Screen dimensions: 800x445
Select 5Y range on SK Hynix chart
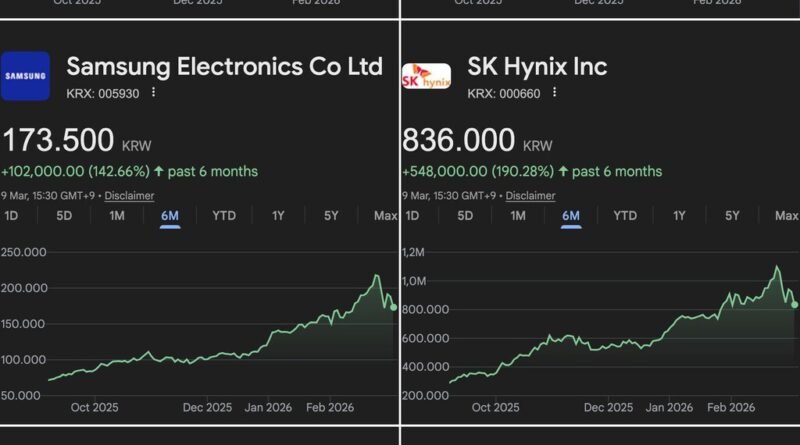click(x=732, y=216)
